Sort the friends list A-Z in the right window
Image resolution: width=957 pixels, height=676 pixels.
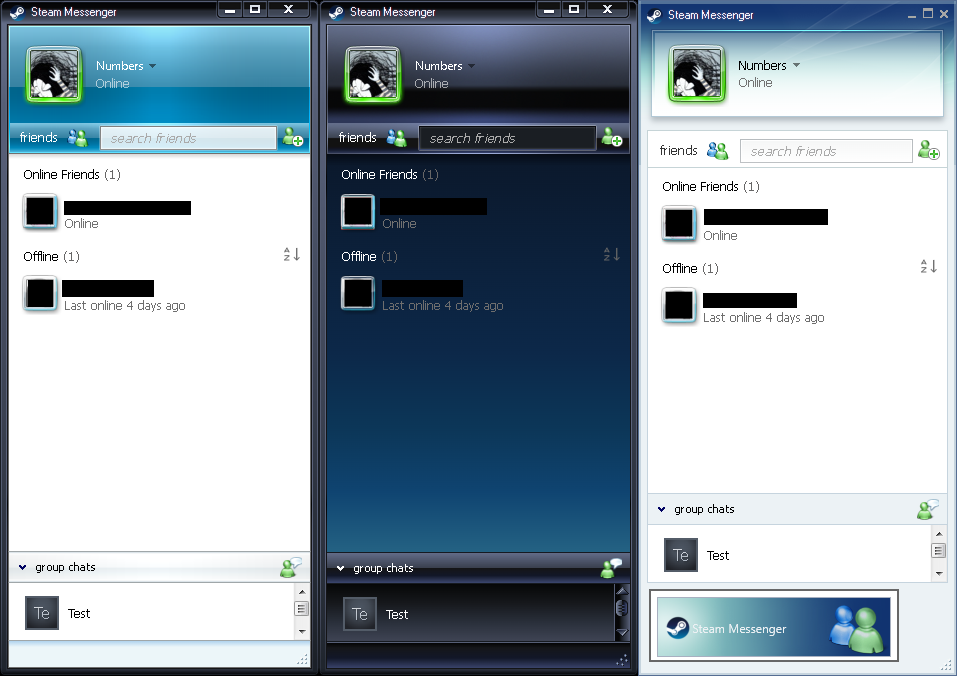929,266
